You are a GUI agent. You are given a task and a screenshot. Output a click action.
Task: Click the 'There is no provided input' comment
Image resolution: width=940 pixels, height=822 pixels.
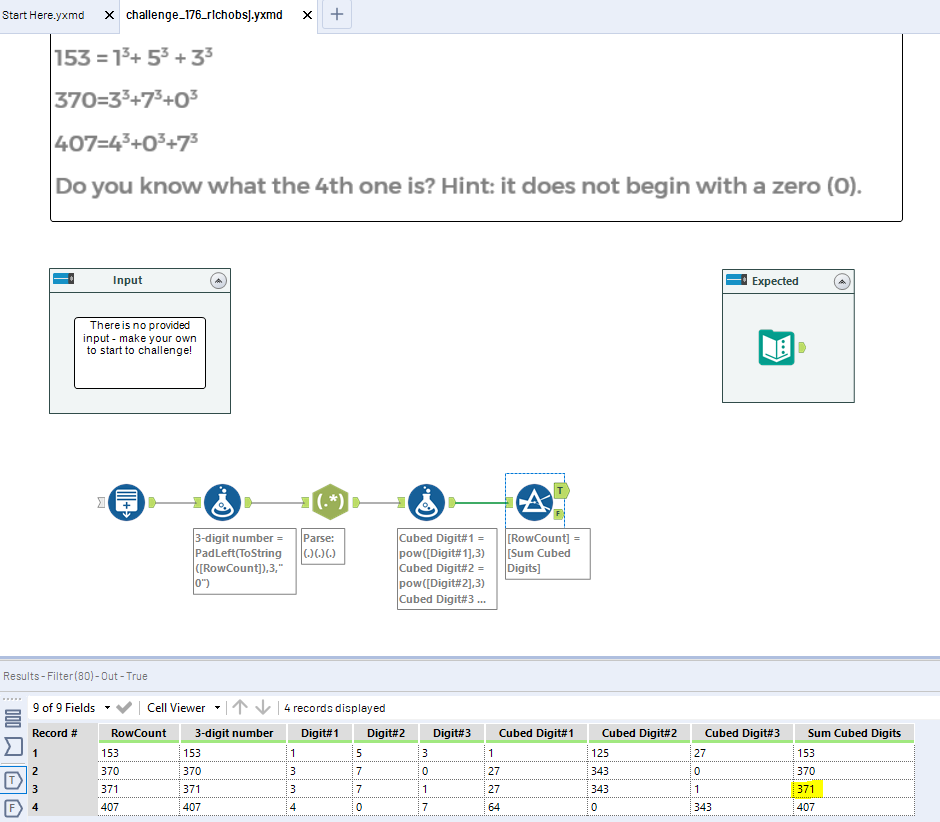coord(140,353)
